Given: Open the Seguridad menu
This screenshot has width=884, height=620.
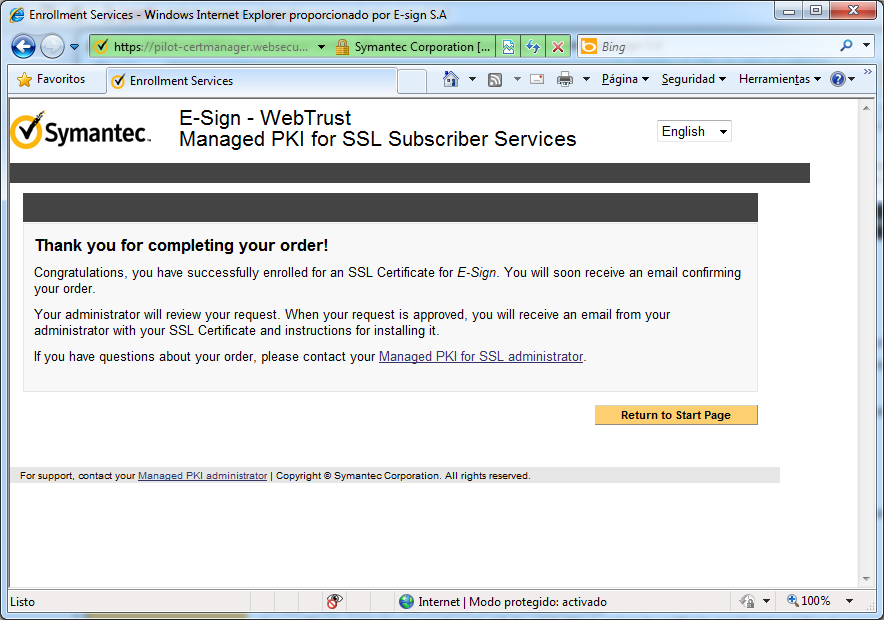Looking at the screenshot, I should coord(693,79).
